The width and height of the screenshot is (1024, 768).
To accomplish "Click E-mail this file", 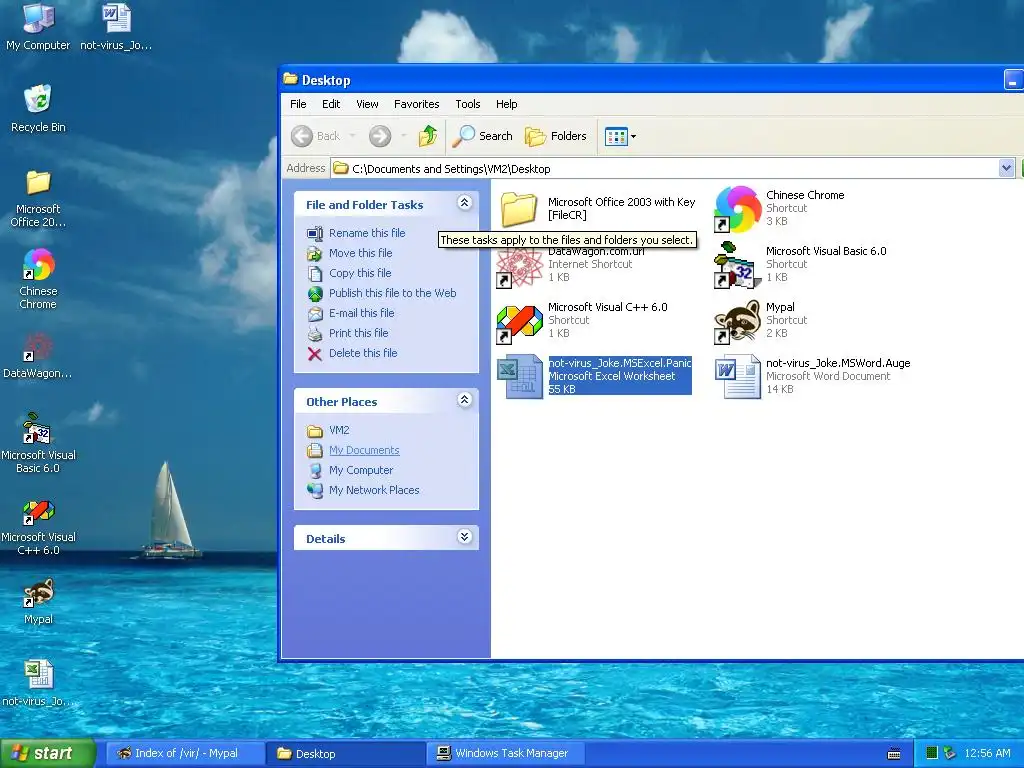I will pos(351,313).
